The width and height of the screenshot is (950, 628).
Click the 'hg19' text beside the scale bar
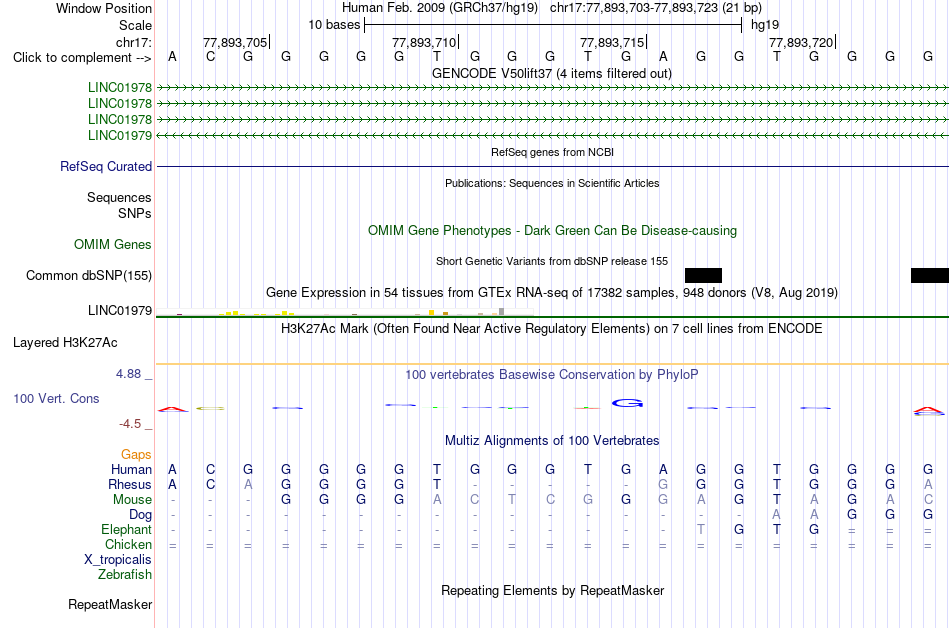765,25
